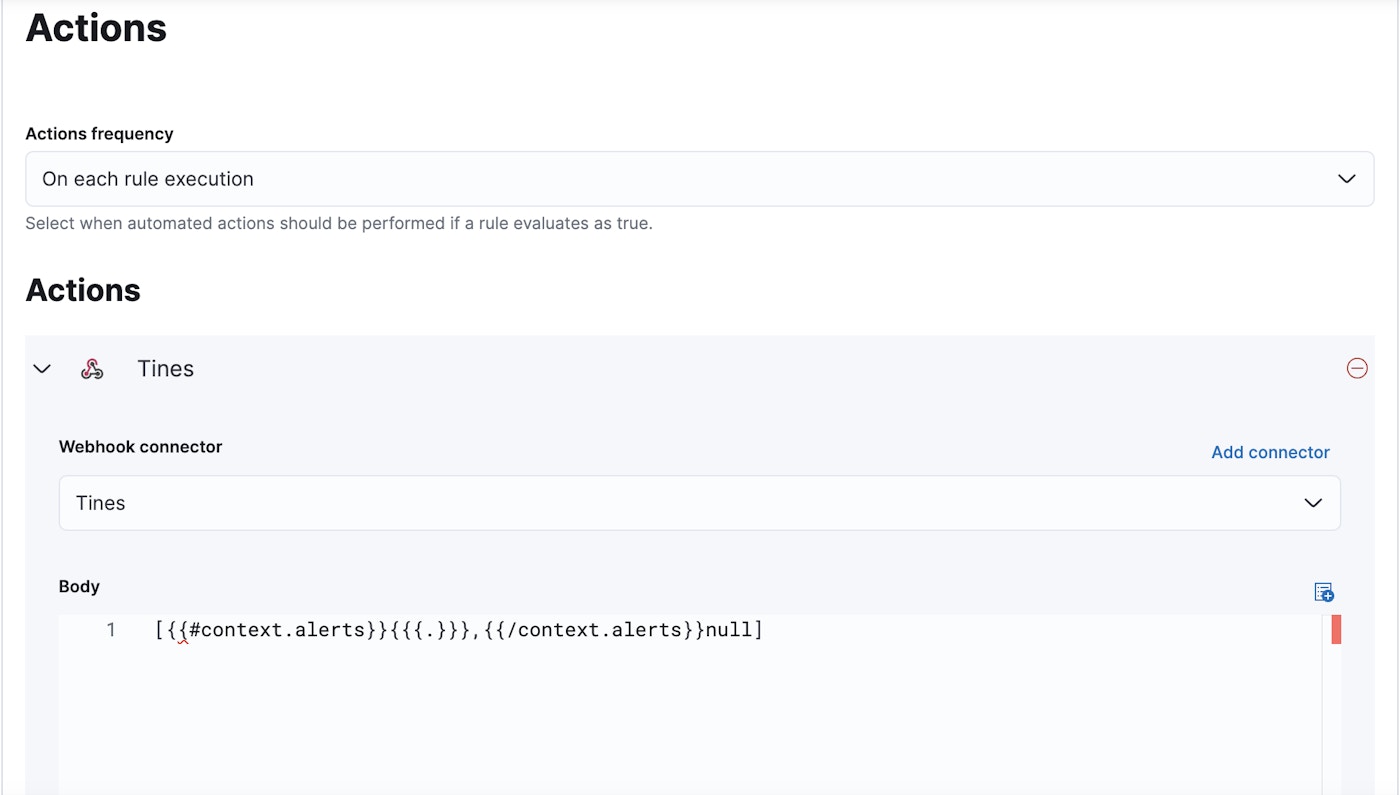
Task: Click the Add connector link
Action: (x=1270, y=452)
